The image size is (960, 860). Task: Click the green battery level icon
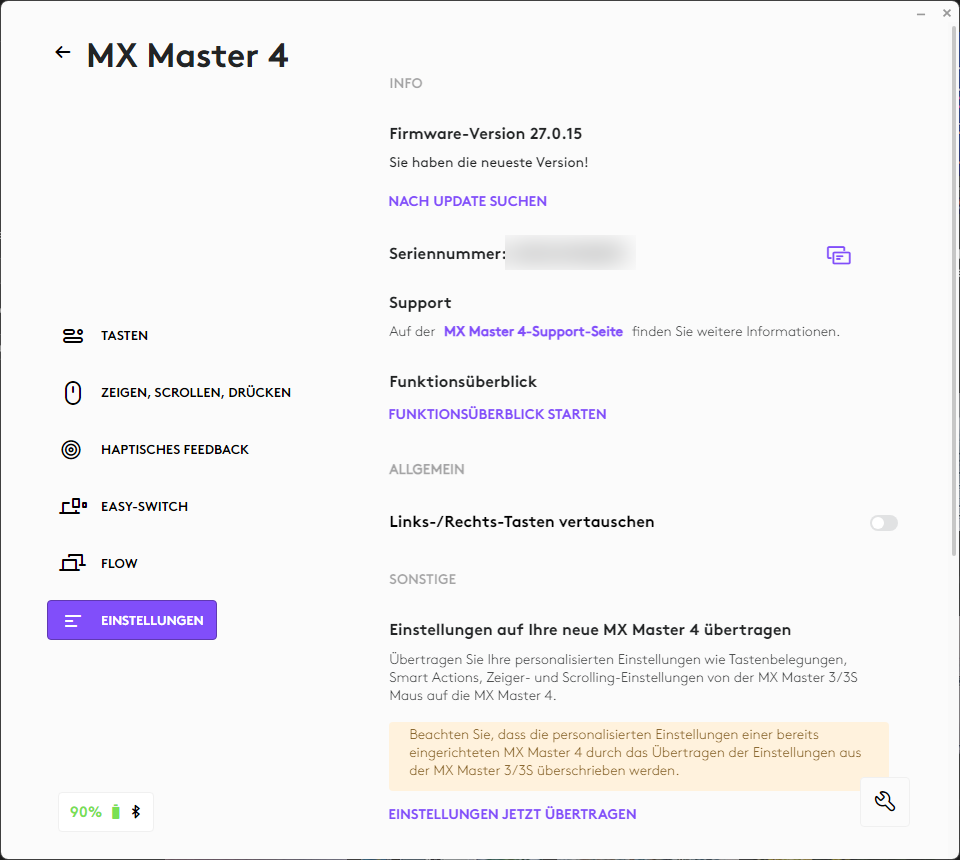click(116, 812)
